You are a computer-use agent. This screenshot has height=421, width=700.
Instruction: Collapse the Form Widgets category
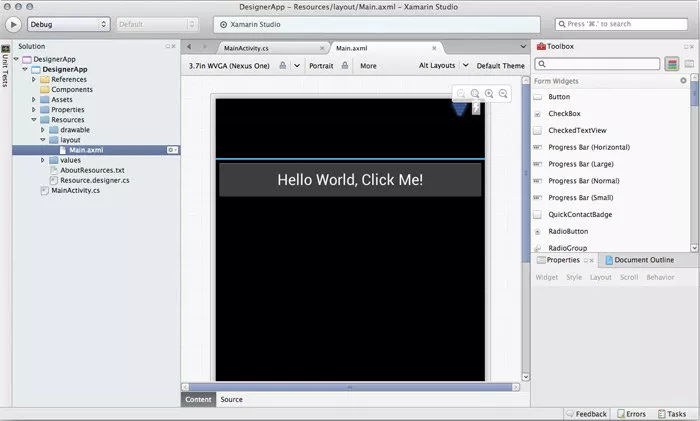[x=683, y=80]
